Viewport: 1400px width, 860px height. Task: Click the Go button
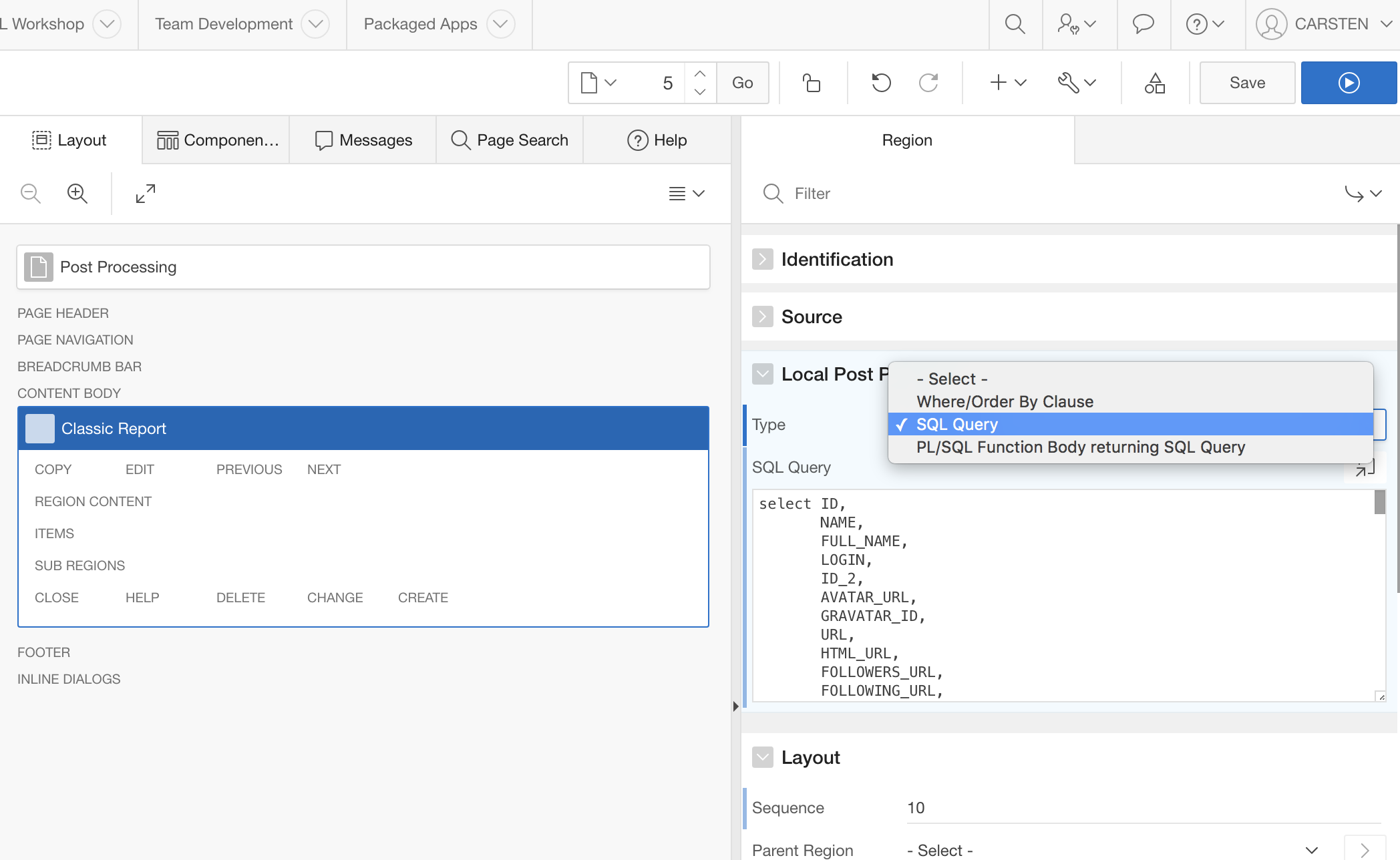pos(742,83)
